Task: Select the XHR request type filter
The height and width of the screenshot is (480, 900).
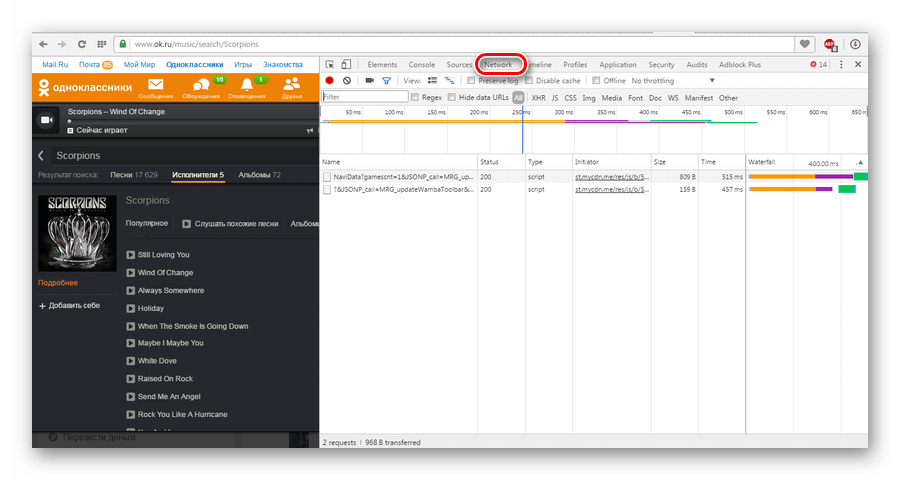Action: click(538, 98)
